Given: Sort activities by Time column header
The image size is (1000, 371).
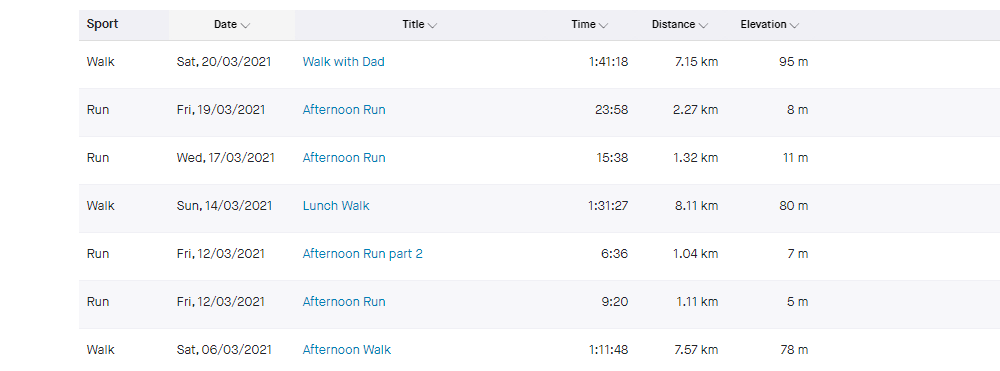Looking at the screenshot, I should [589, 25].
